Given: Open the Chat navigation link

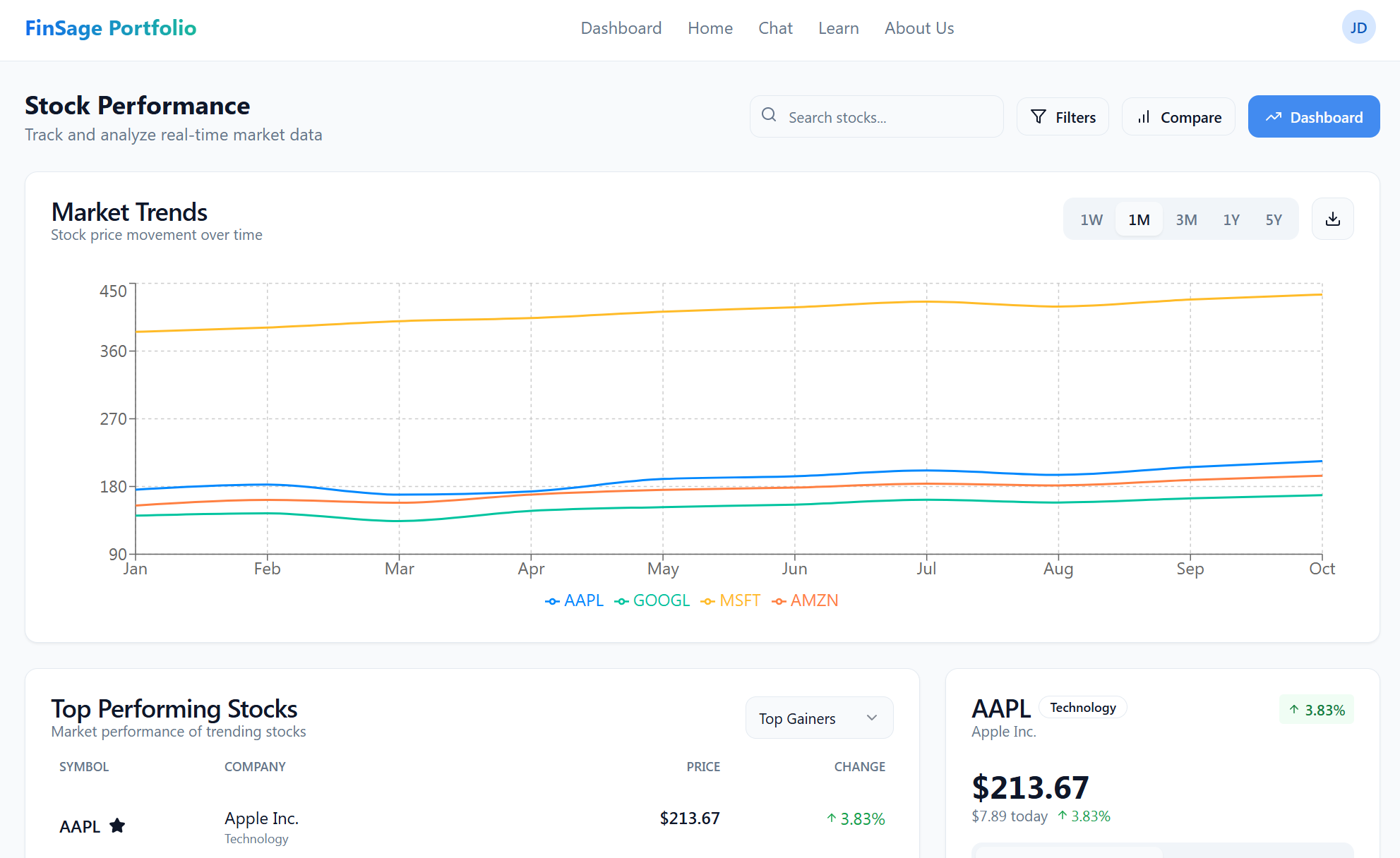Looking at the screenshot, I should point(774,28).
